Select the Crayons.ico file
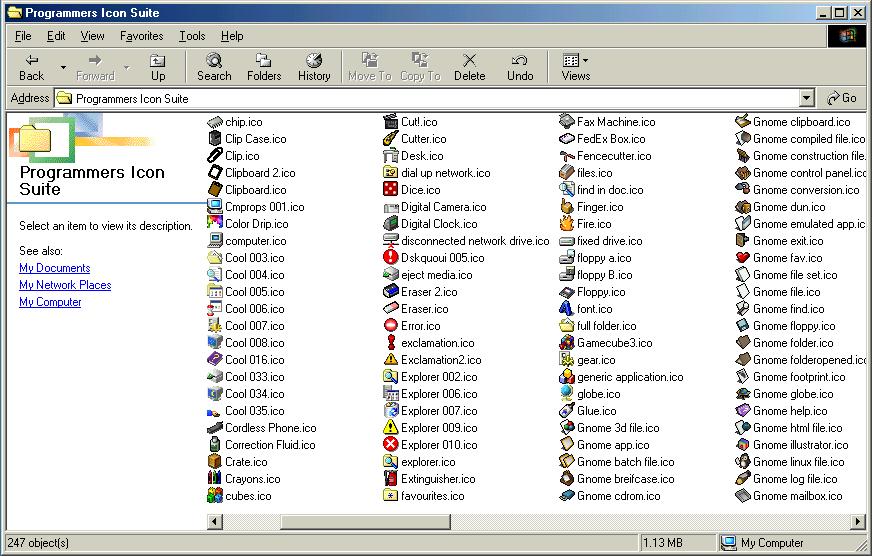 tap(252, 479)
